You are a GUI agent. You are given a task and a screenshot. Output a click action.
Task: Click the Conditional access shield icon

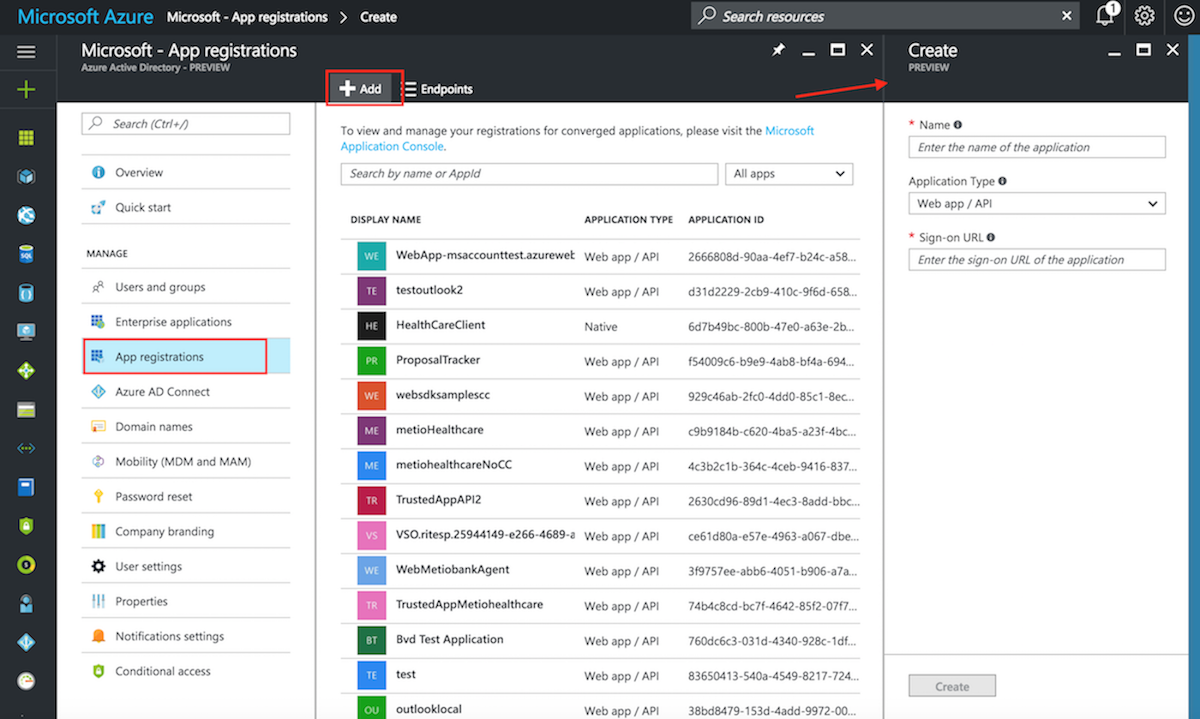(98, 671)
